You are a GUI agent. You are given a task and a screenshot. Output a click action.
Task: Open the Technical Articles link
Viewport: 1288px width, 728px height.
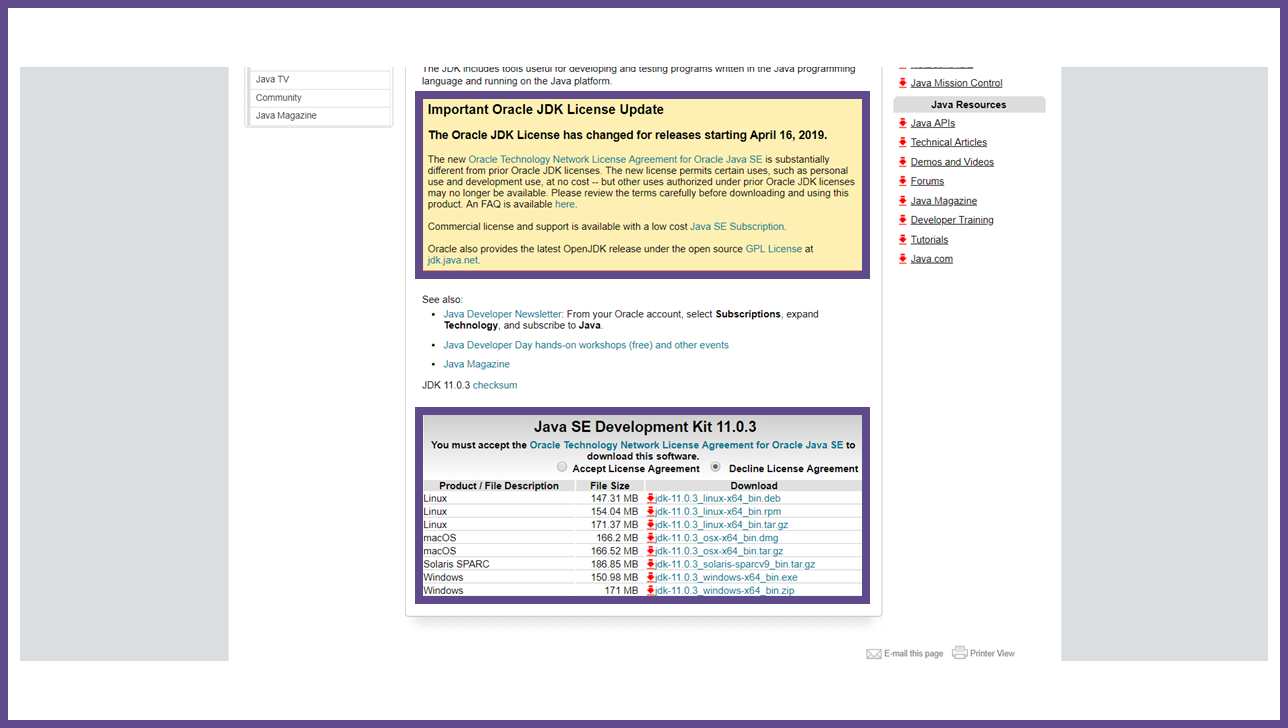pos(949,142)
